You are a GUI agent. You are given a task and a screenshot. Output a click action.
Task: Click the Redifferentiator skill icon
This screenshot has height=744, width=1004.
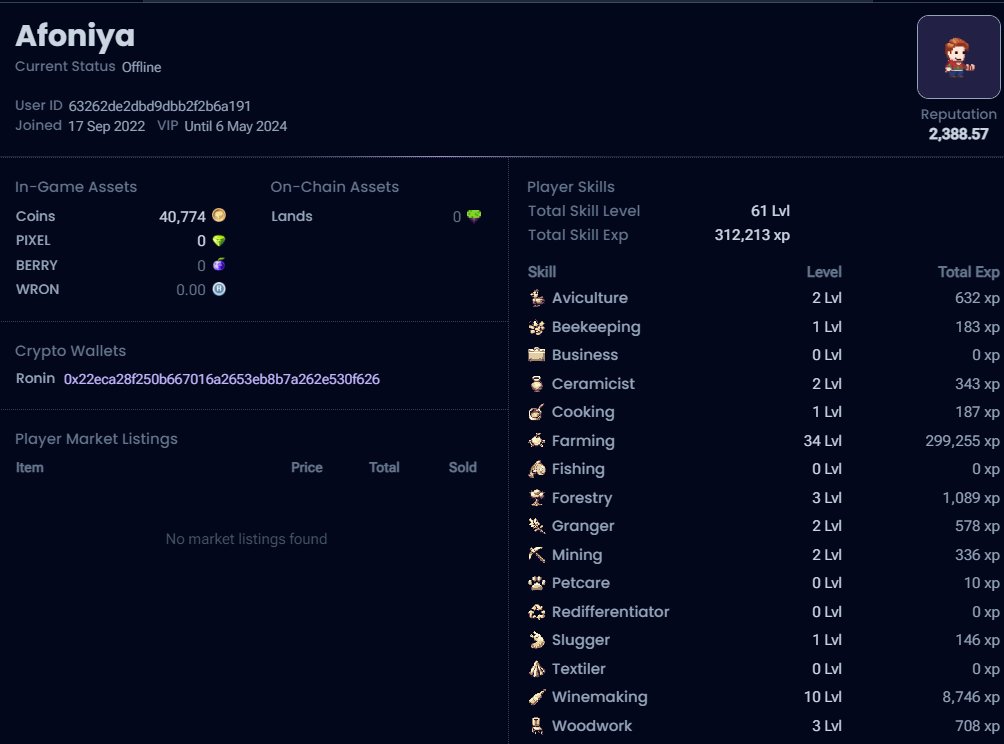(537, 611)
